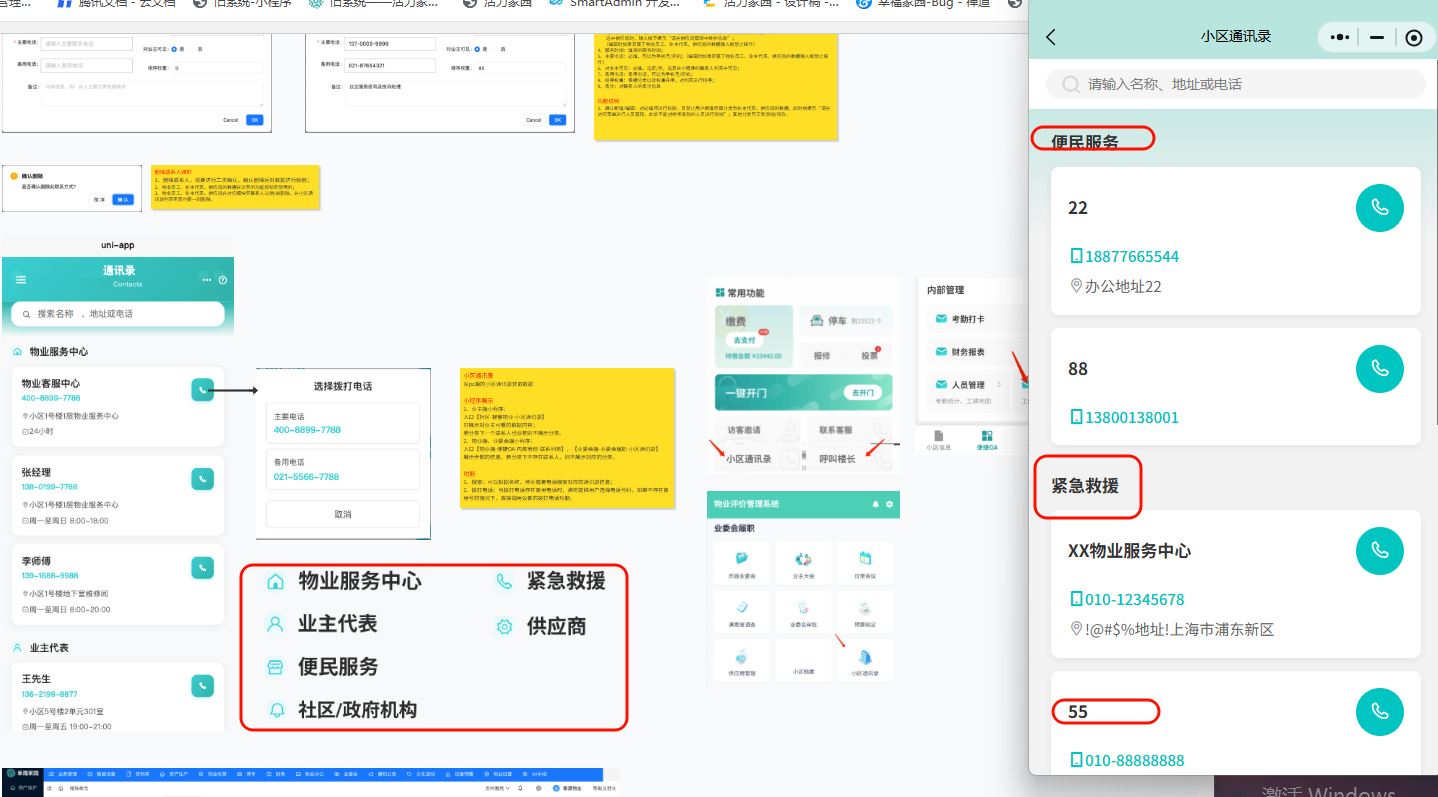
Task: Select 是 radio in the left form
Action: click(174, 48)
